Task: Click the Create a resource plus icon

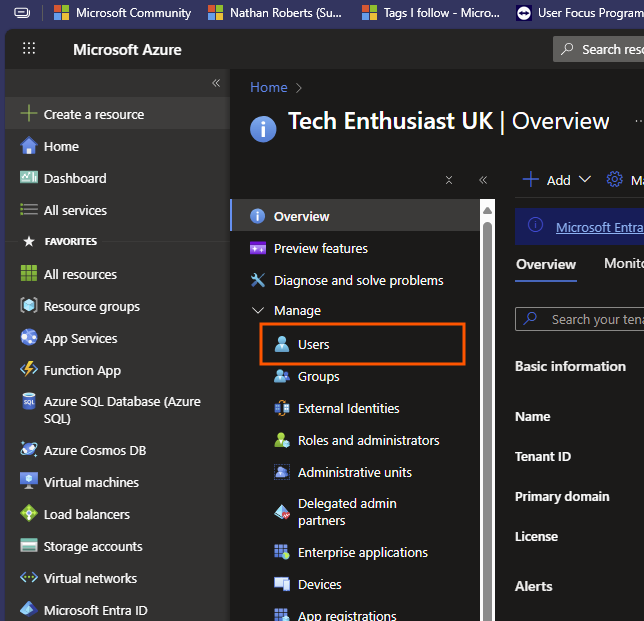Action: point(29,114)
